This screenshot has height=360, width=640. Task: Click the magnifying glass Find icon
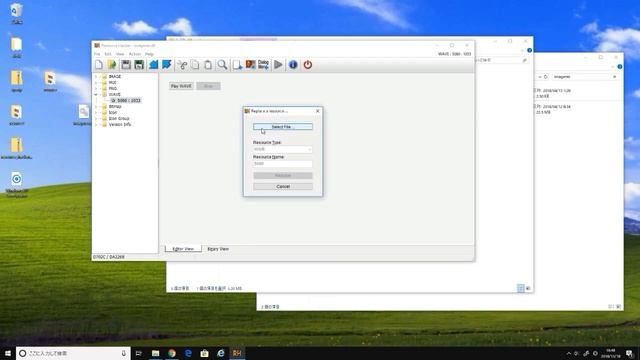(x=222, y=64)
